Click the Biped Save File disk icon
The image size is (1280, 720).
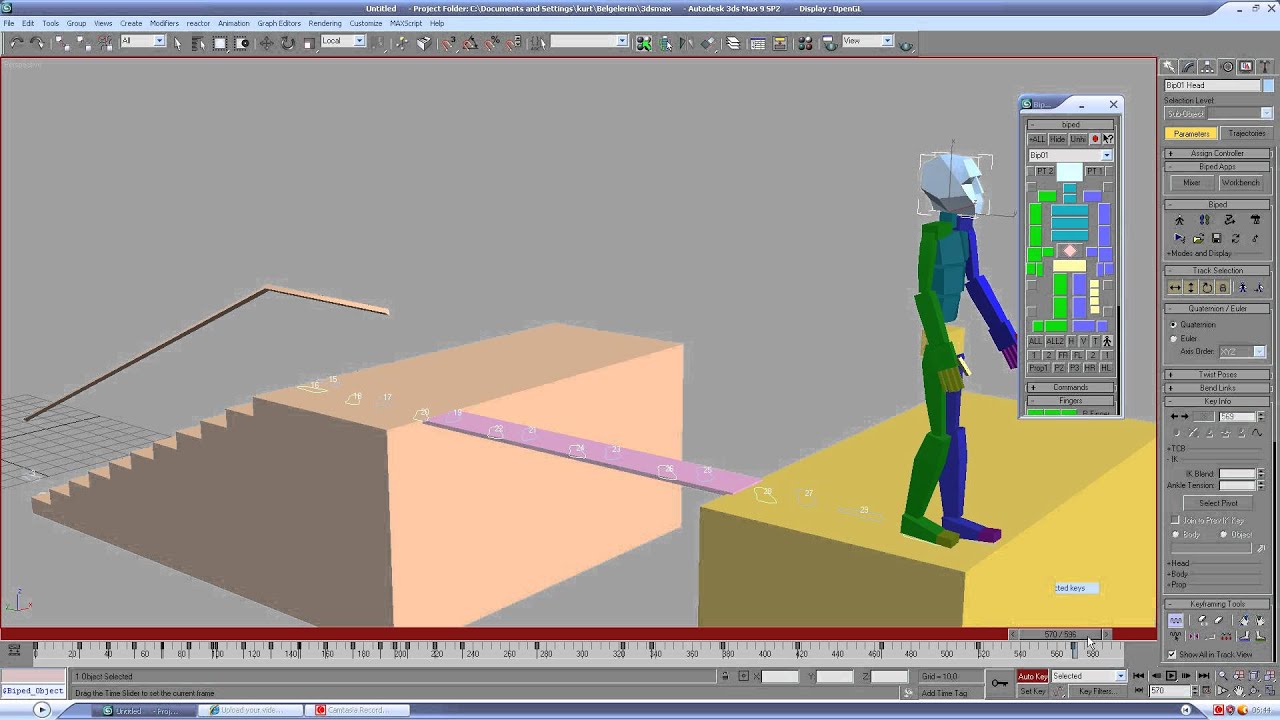1217,238
